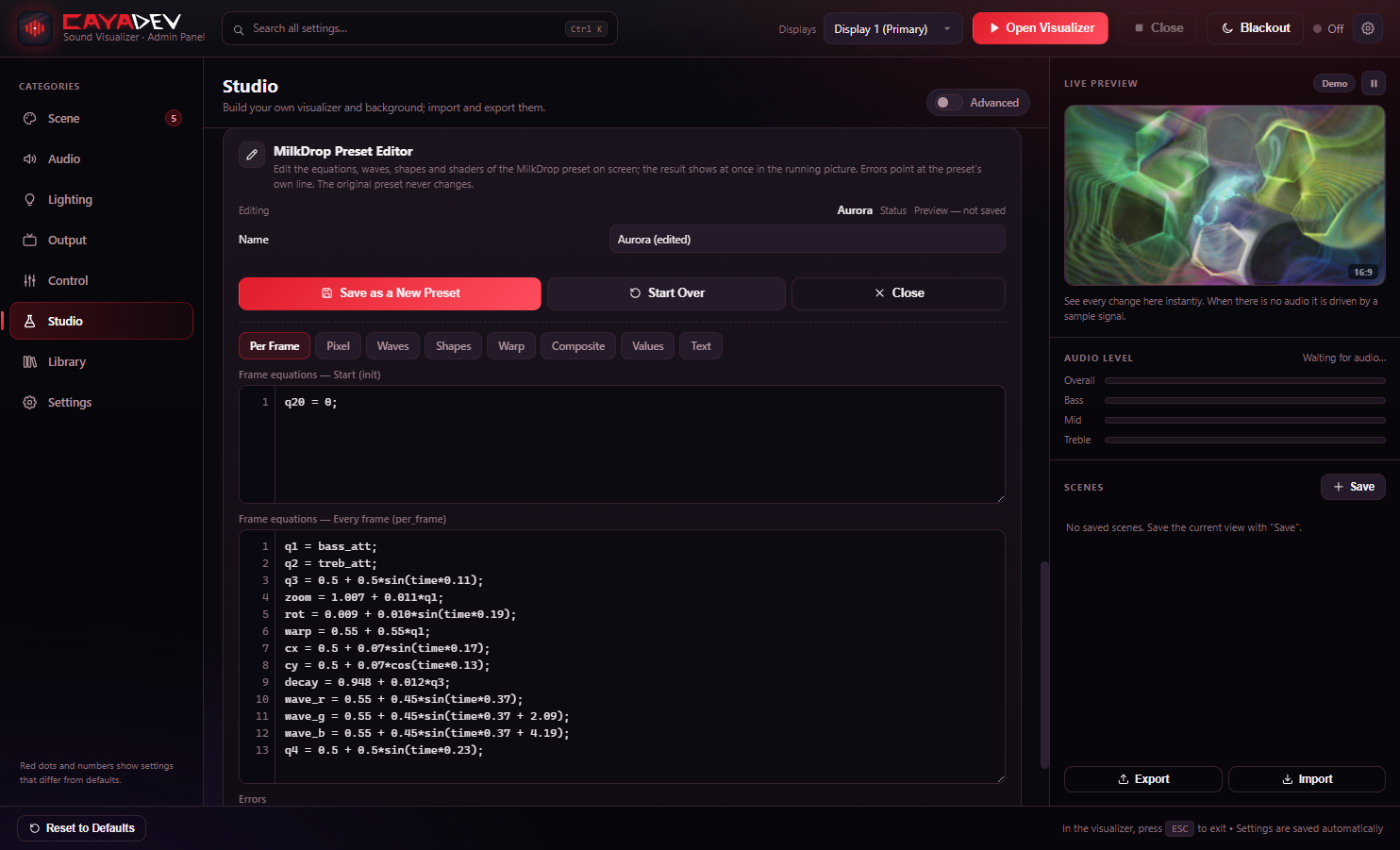
Task: Toggle the Advanced switch
Action: click(949, 103)
